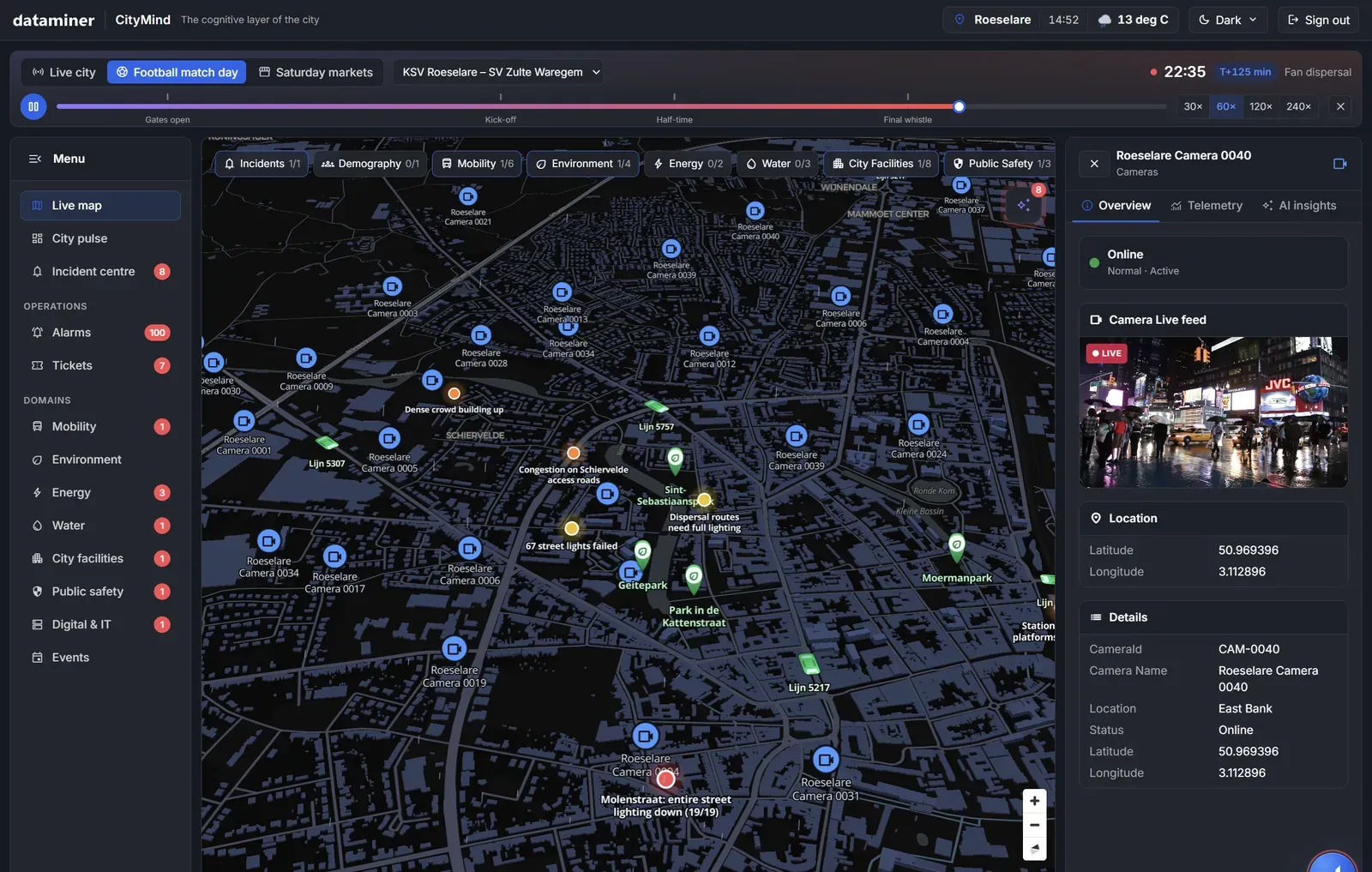1372x872 pixels.
Task: Open the Alarms page
Action: coord(100,333)
